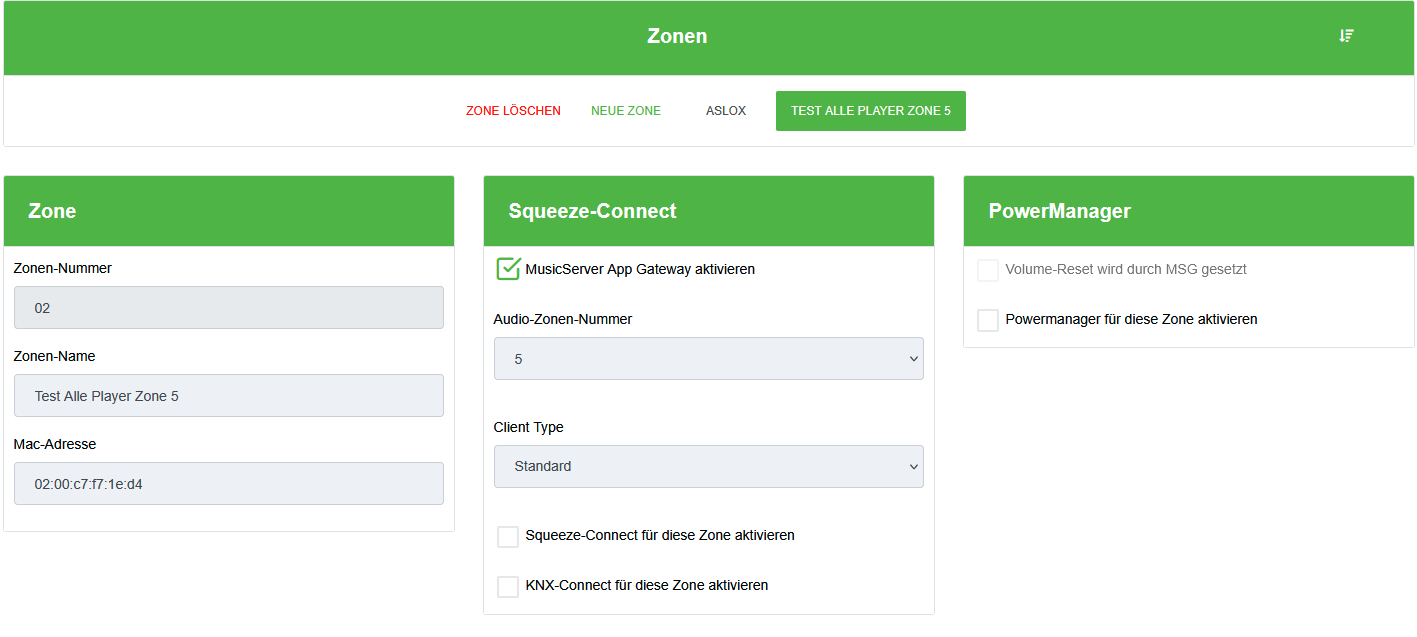Toggle Powermanager für diese Zone aktivieren
Viewport: 1417px width, 637px height.
pyautogui.click(x=988, y=320)
